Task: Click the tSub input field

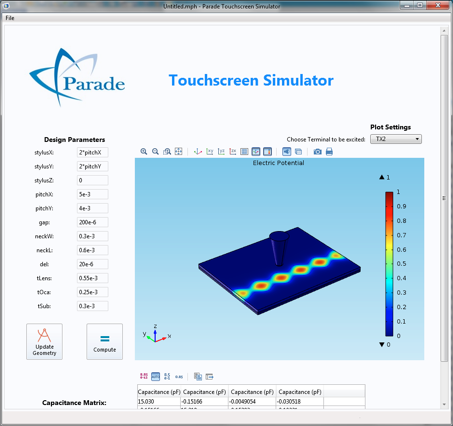Action: (93, 306)
